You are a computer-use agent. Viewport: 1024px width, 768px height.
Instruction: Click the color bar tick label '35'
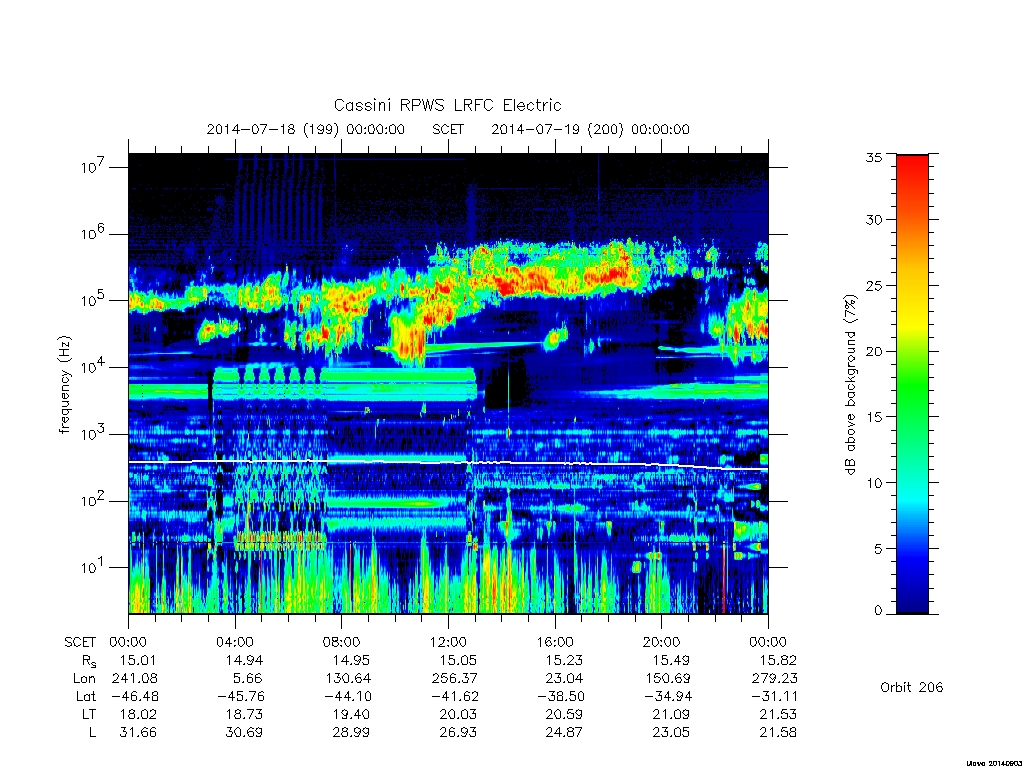pos(874,157)
